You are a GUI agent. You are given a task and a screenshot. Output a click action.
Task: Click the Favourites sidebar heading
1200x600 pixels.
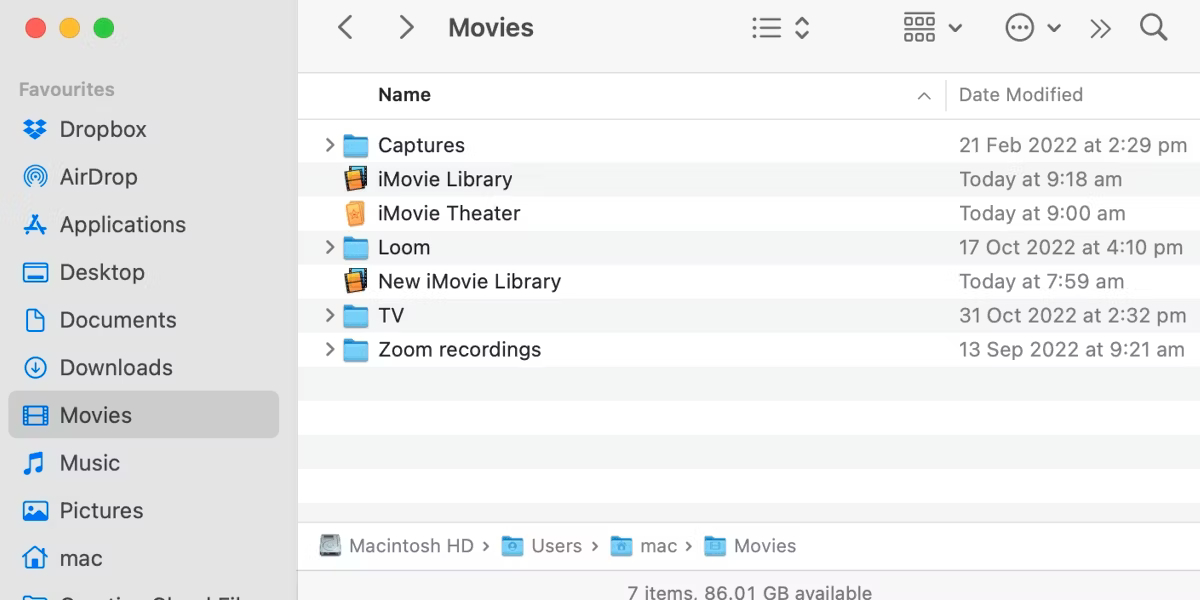coord(67,89)
